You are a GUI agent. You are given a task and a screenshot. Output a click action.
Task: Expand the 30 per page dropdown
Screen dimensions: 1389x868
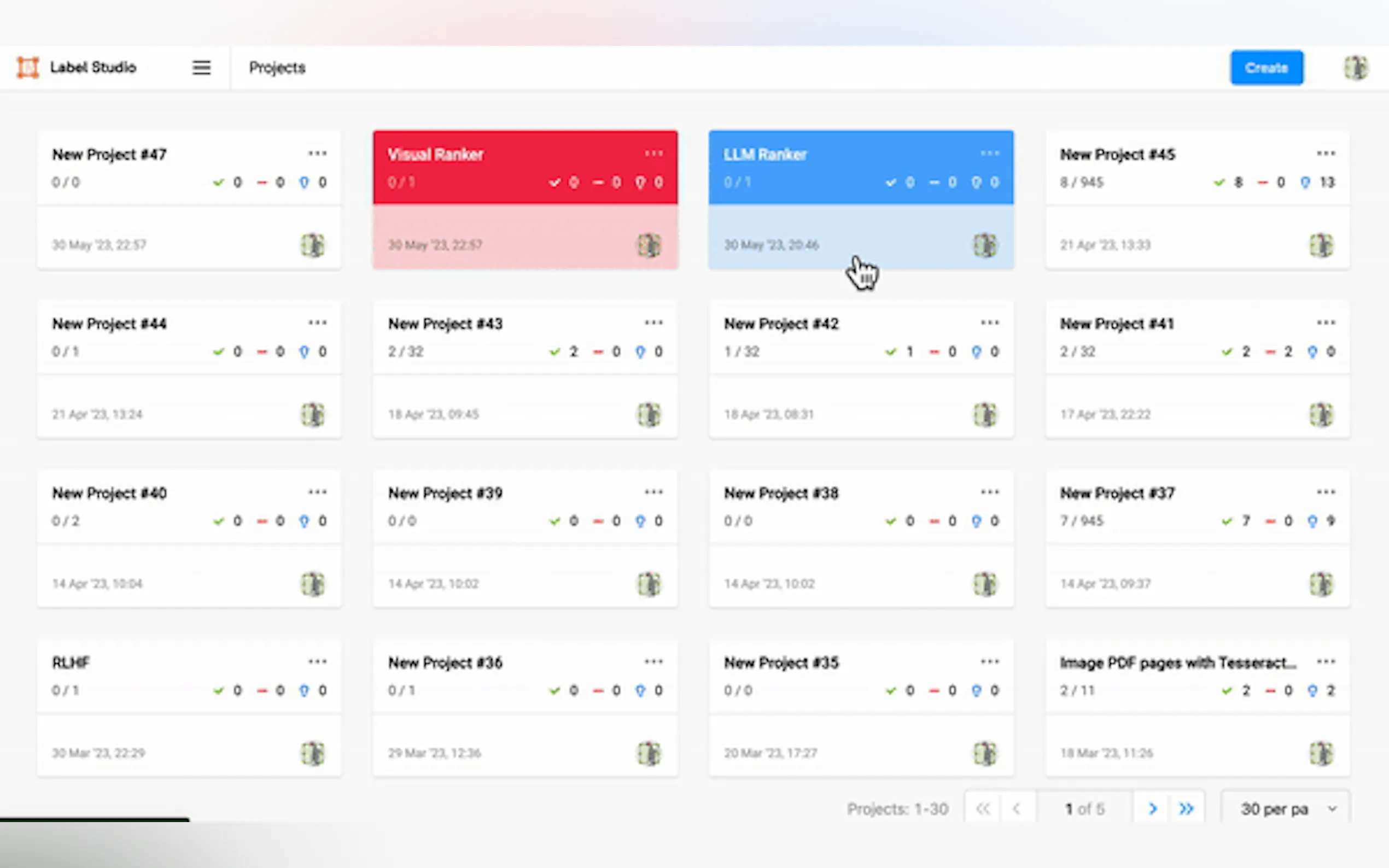pyautogui.click(x=1286, y=809)
